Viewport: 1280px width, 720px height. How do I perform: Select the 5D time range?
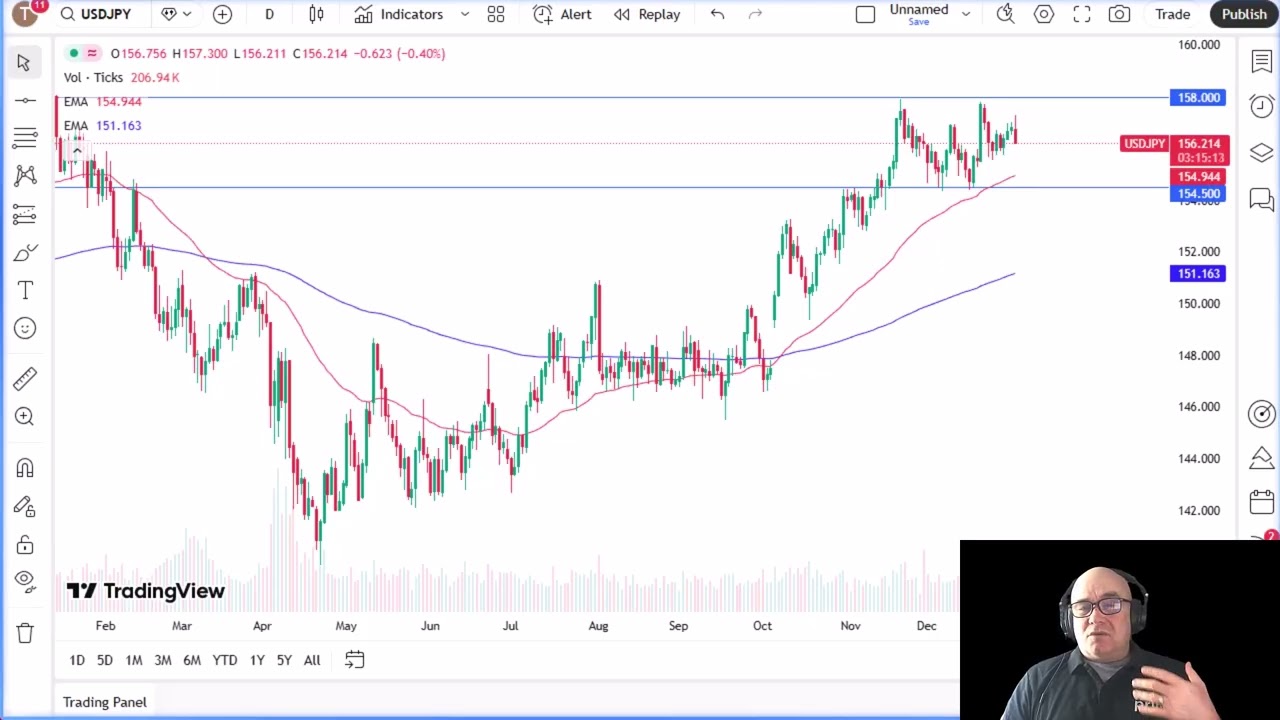click(x=105, y=660)
